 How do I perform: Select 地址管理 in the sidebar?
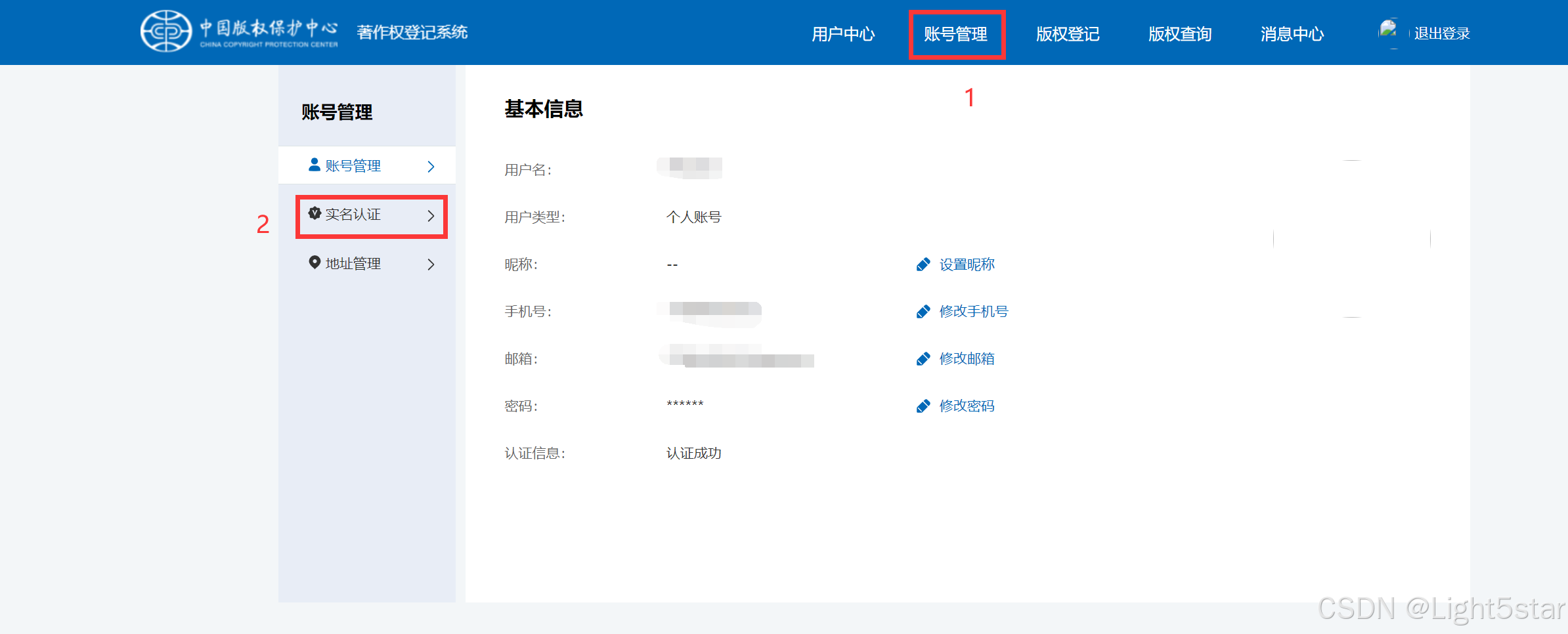click(367, 264)
